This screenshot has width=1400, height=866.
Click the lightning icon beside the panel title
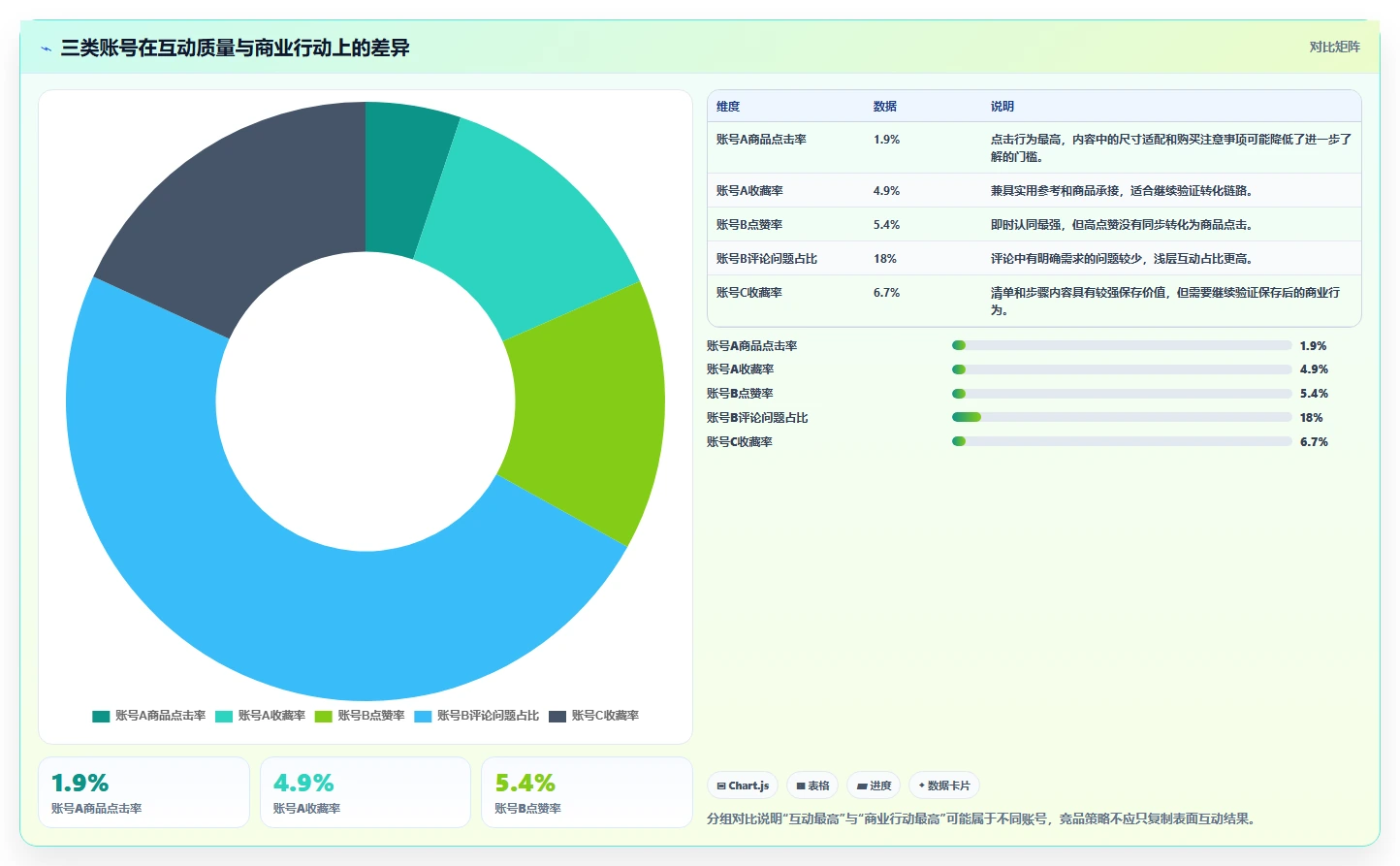(x=46, y=48)
